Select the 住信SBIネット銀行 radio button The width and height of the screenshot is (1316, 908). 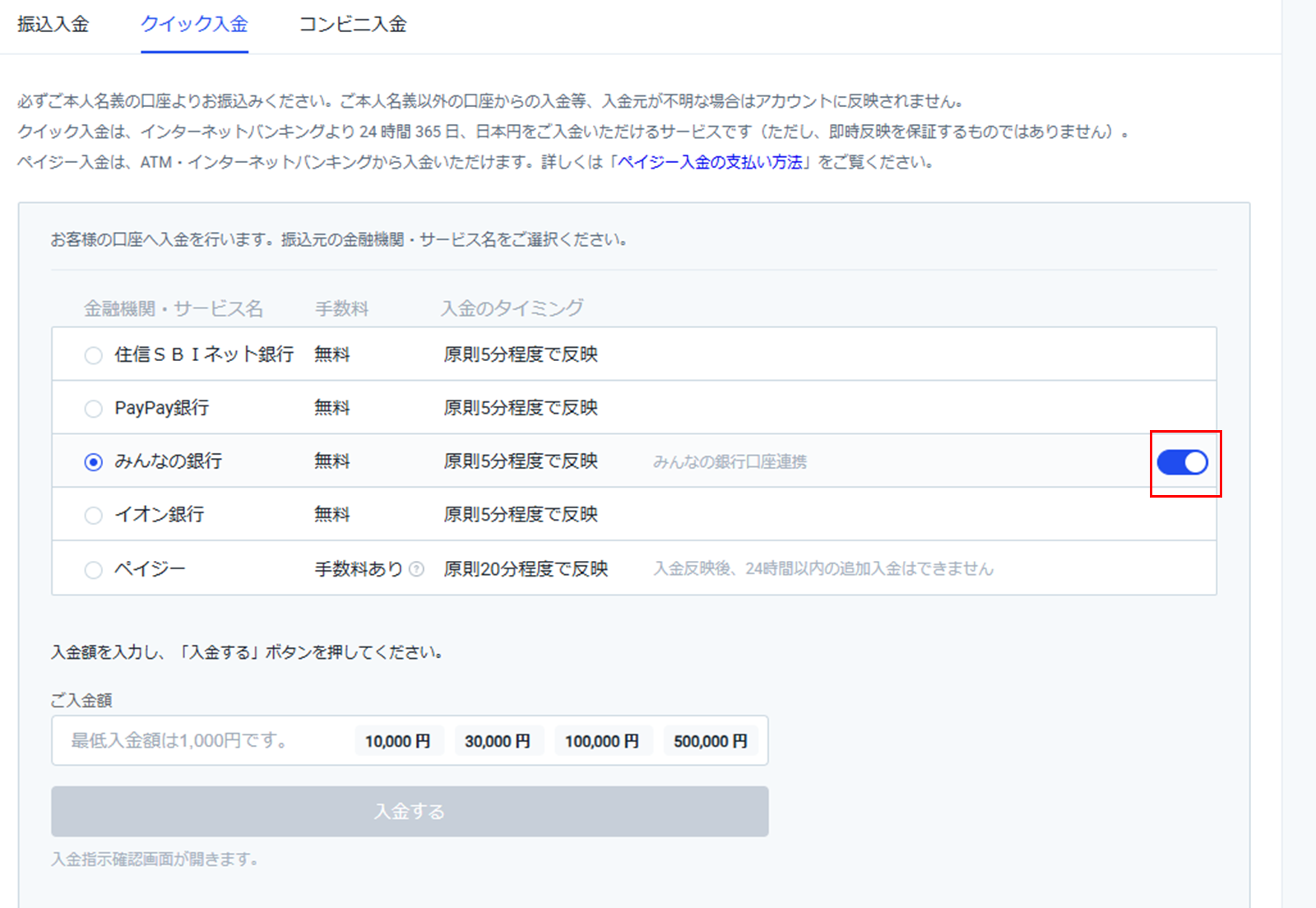click(94, 355)
